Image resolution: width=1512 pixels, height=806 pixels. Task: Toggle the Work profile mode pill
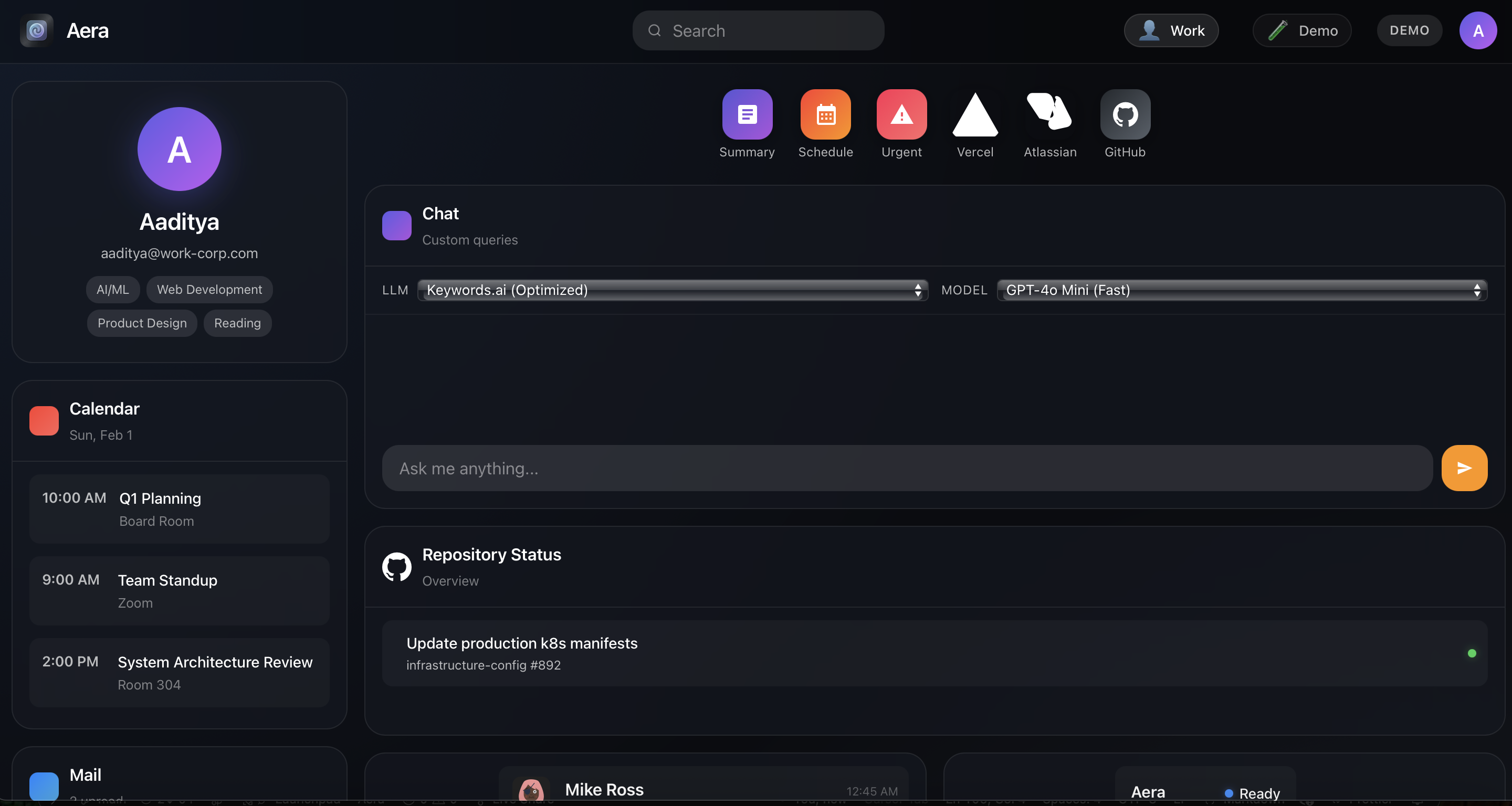pyautogui.click(x=1171, y=30)
